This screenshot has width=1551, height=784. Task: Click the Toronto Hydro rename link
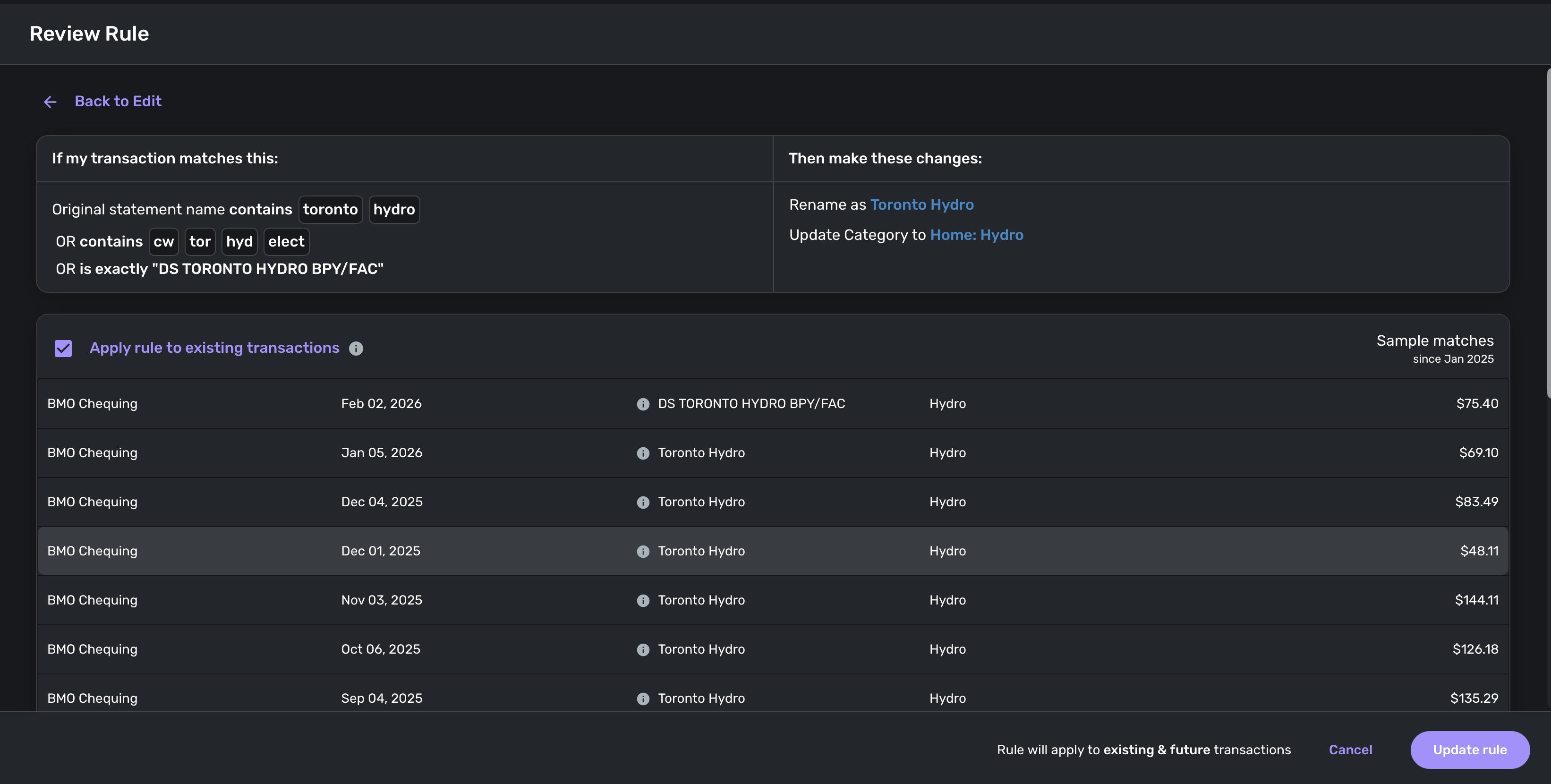coord(922,205)
